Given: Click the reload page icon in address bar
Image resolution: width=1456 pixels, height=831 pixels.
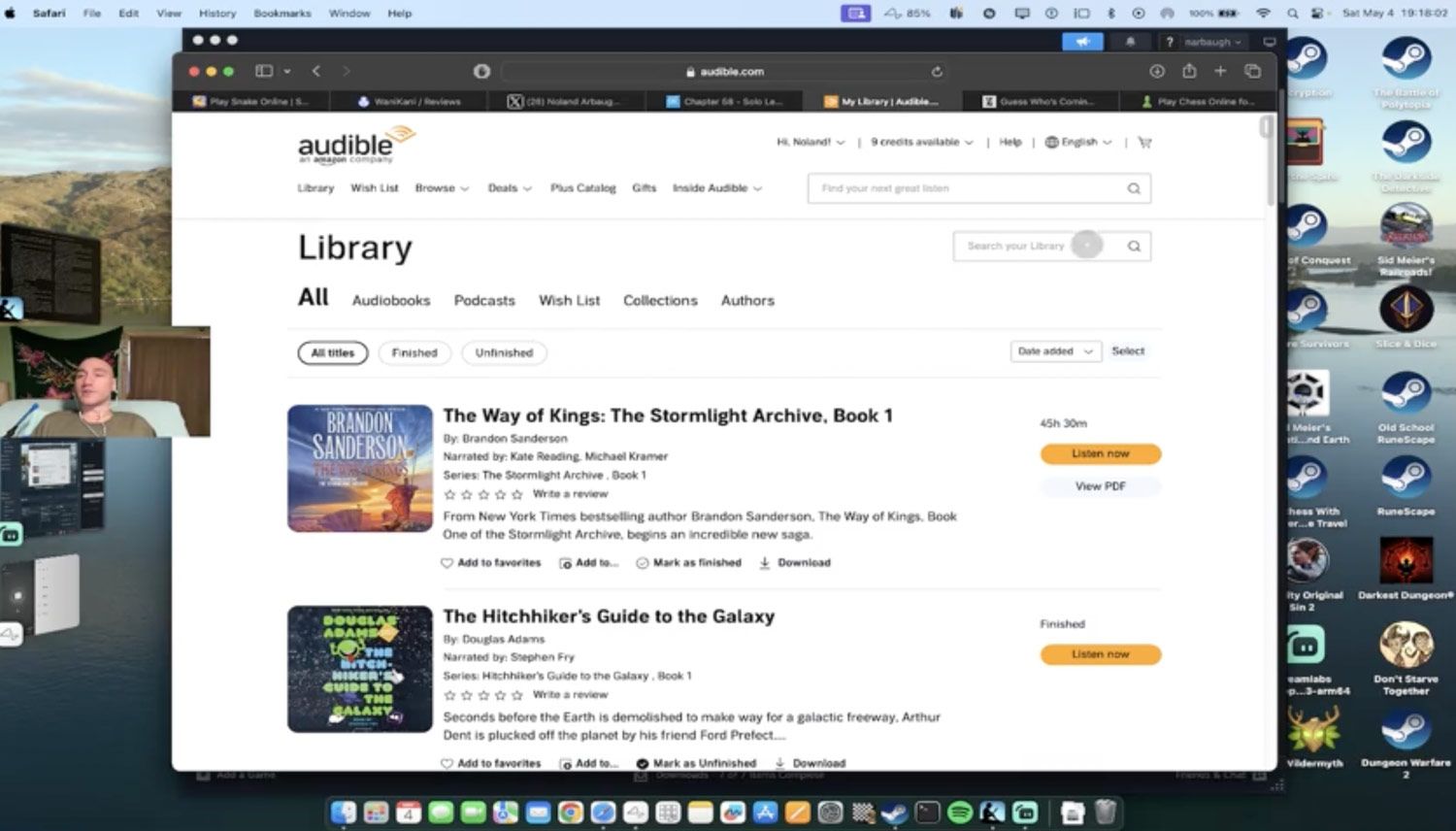Looking at the screenshot, I should [x=937, y=72].
